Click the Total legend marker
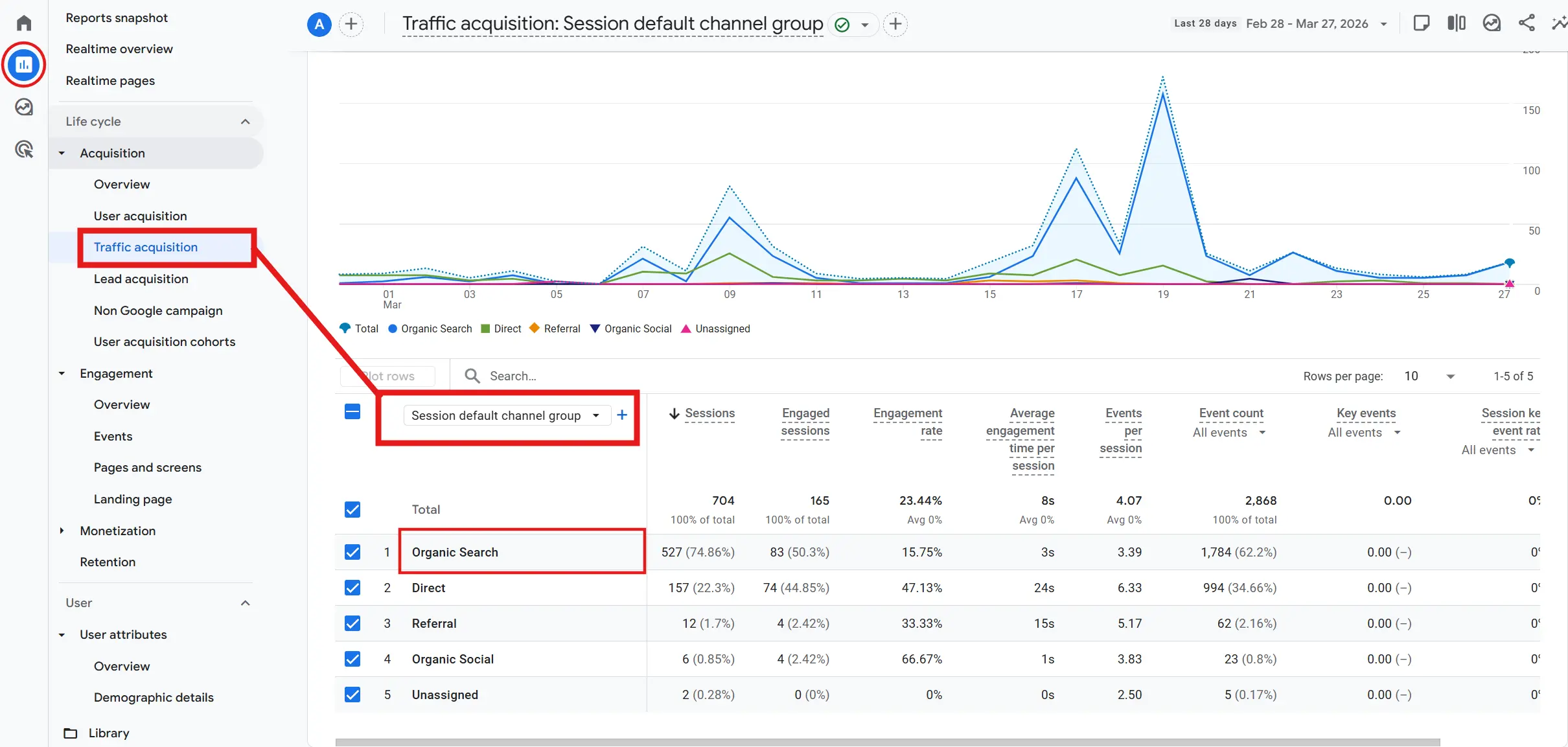Screen dimensions: 1568x747 click(x=345, y=328)
